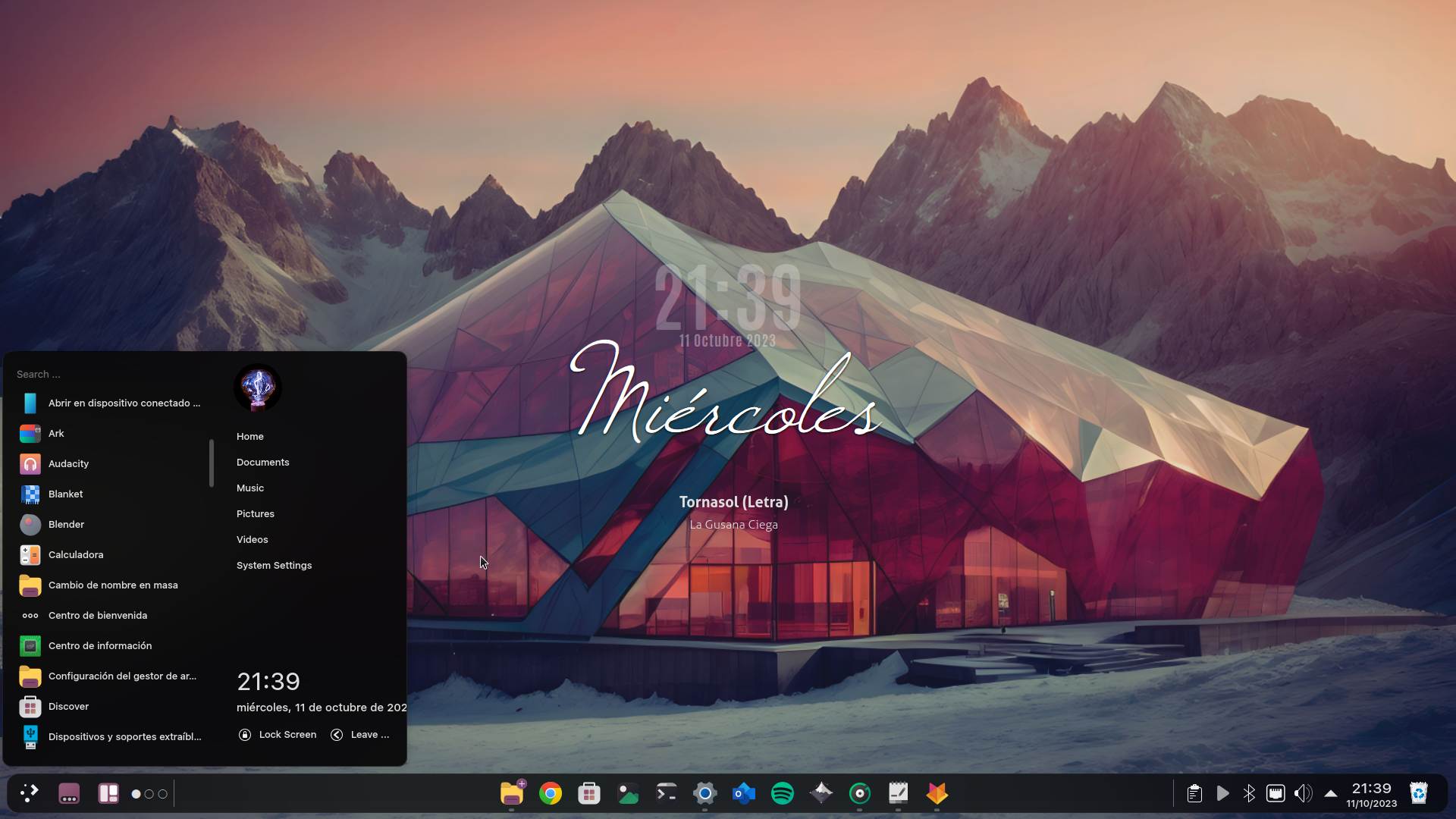This screenshot has height=819, width=1456.
Task: Launch Ark from the application list
Action: 110,434
